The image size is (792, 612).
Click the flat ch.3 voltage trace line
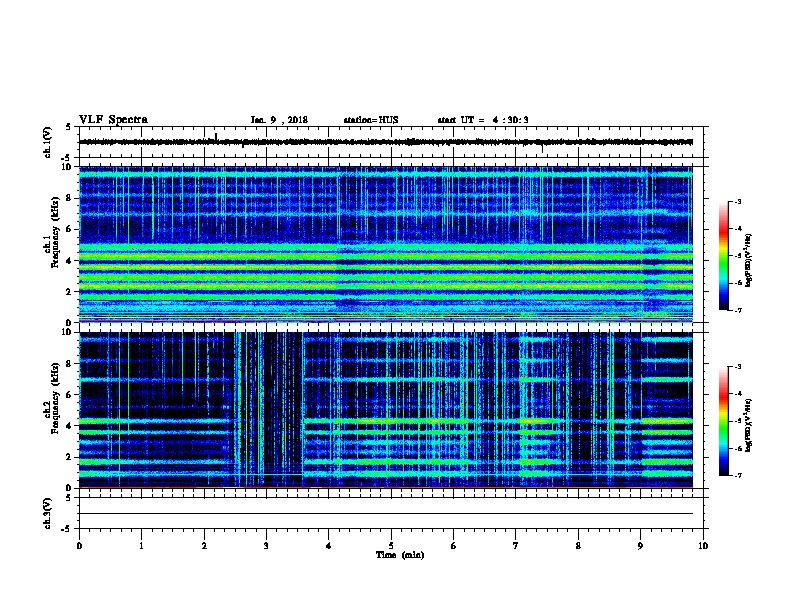tap(386, 514)
